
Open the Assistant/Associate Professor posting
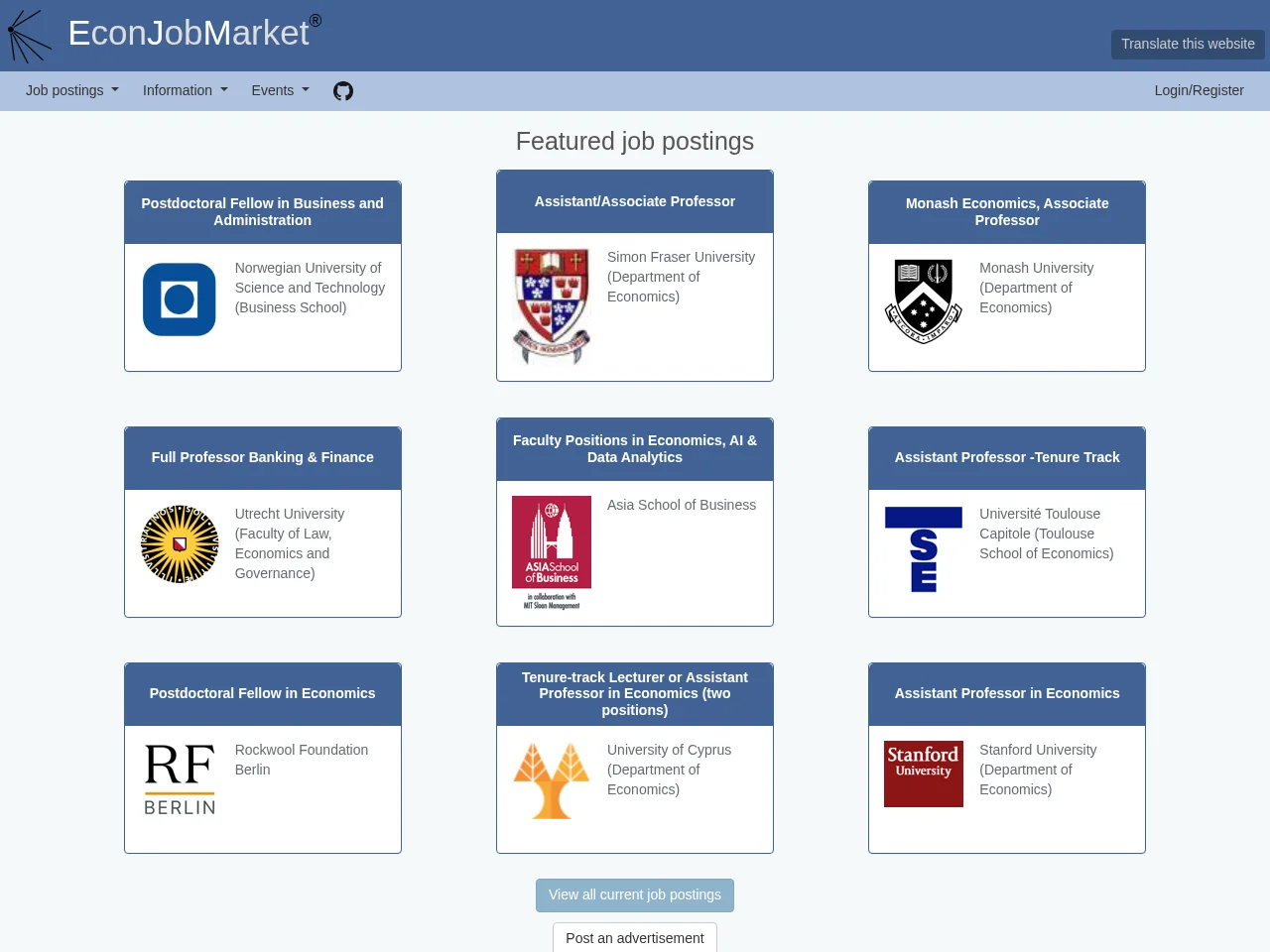[x=635, y=201]
